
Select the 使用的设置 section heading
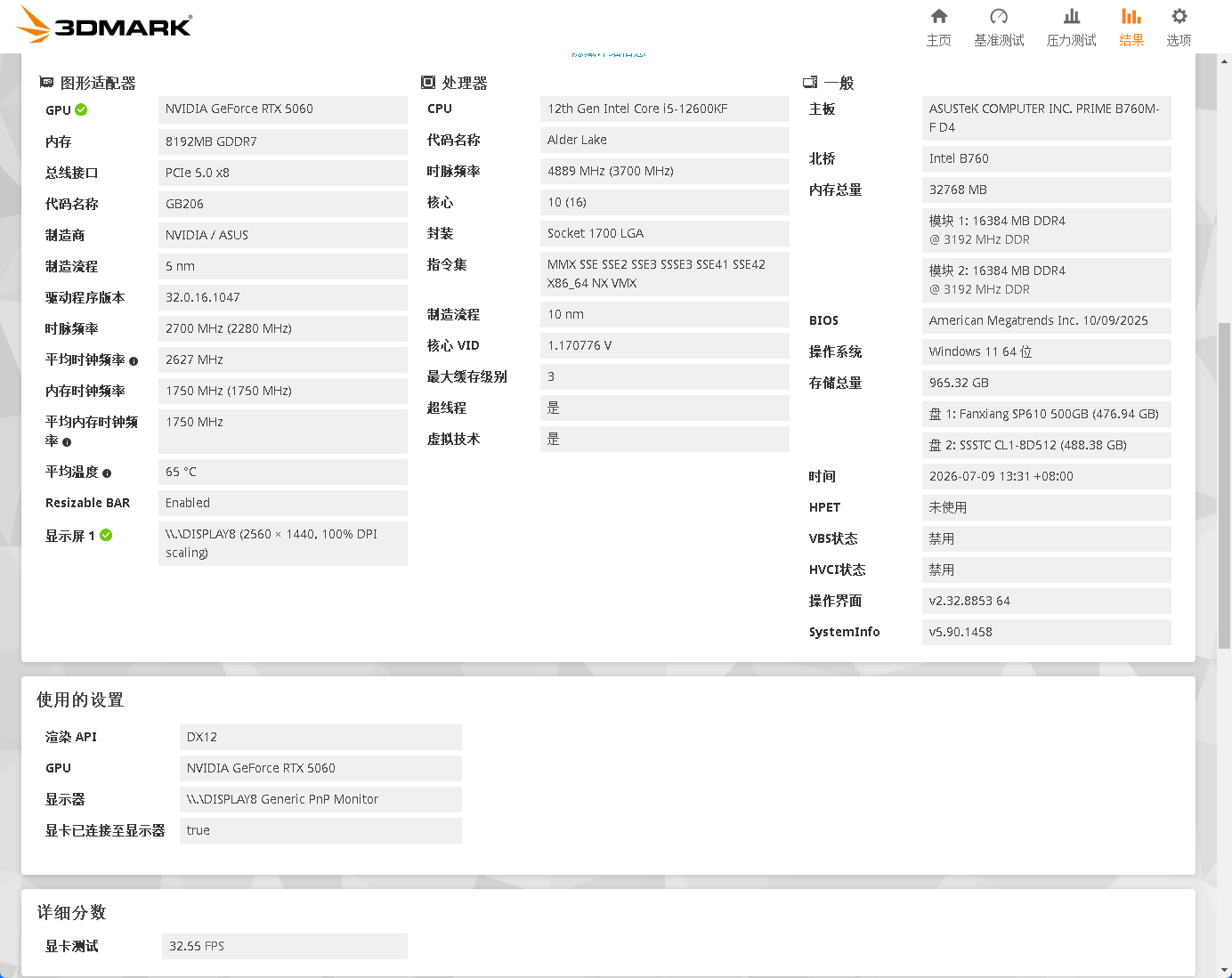(x=80, y=700)
